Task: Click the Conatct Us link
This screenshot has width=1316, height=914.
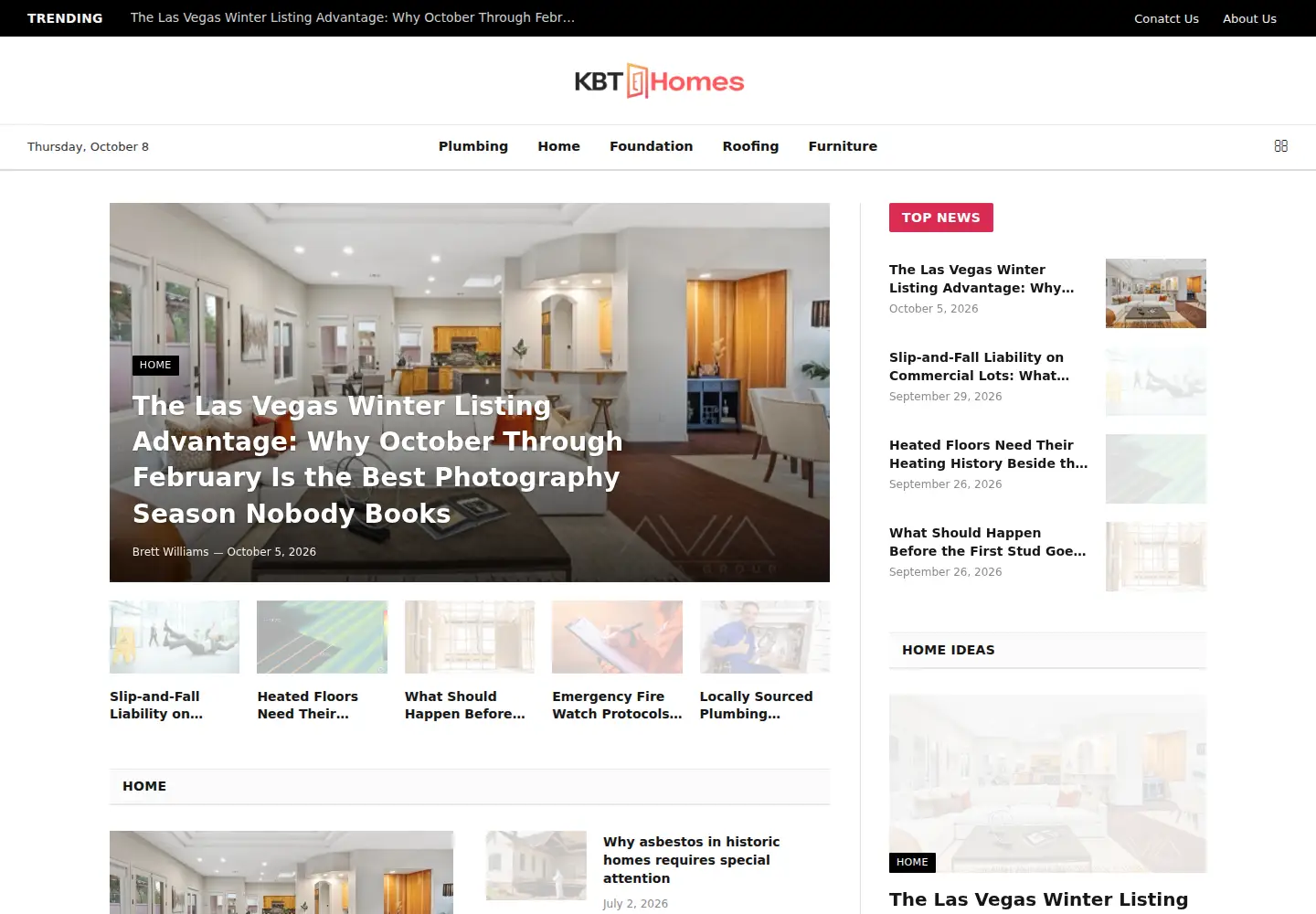Action: tap(1166, 18)
